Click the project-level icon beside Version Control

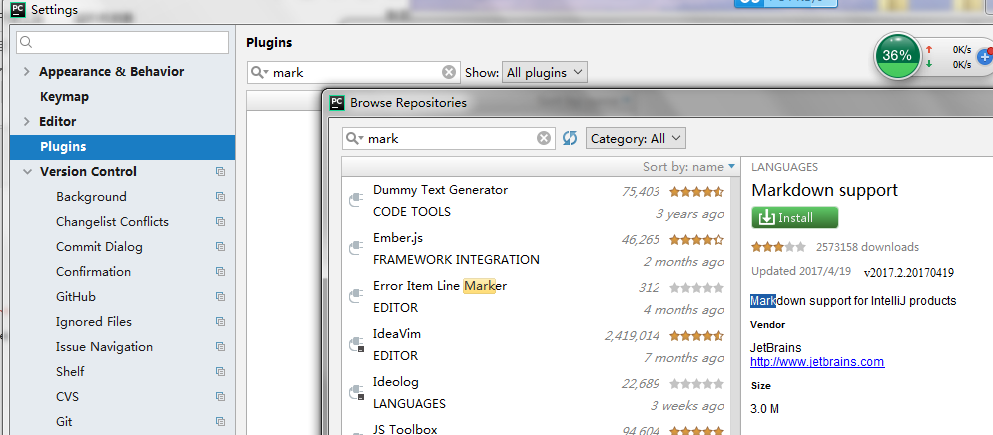220,172
